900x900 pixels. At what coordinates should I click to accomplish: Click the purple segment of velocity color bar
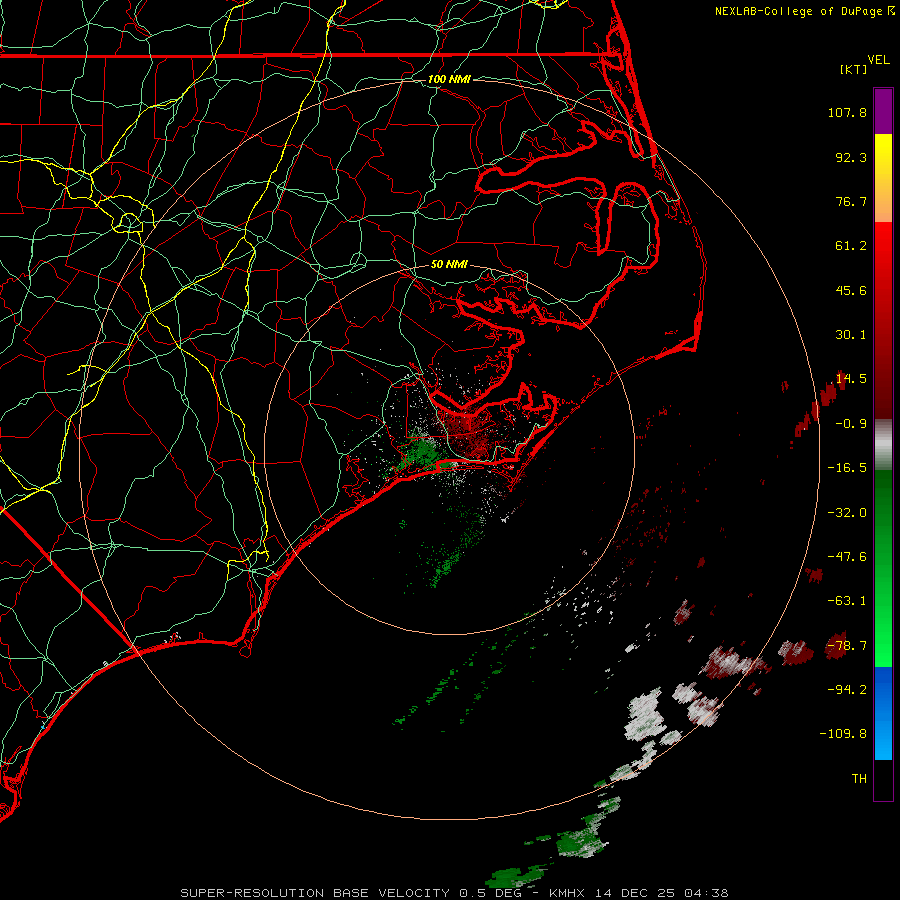click(x=883, y=112)
